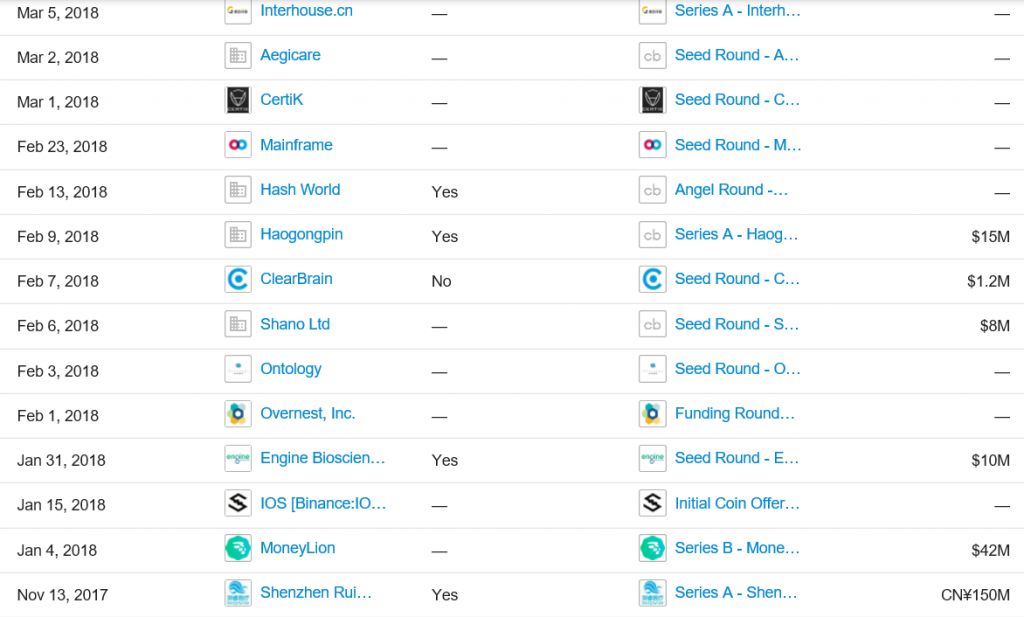Click the Overnest, Inc. organization logo icon

pyautogui.click(x=238, y=414)
